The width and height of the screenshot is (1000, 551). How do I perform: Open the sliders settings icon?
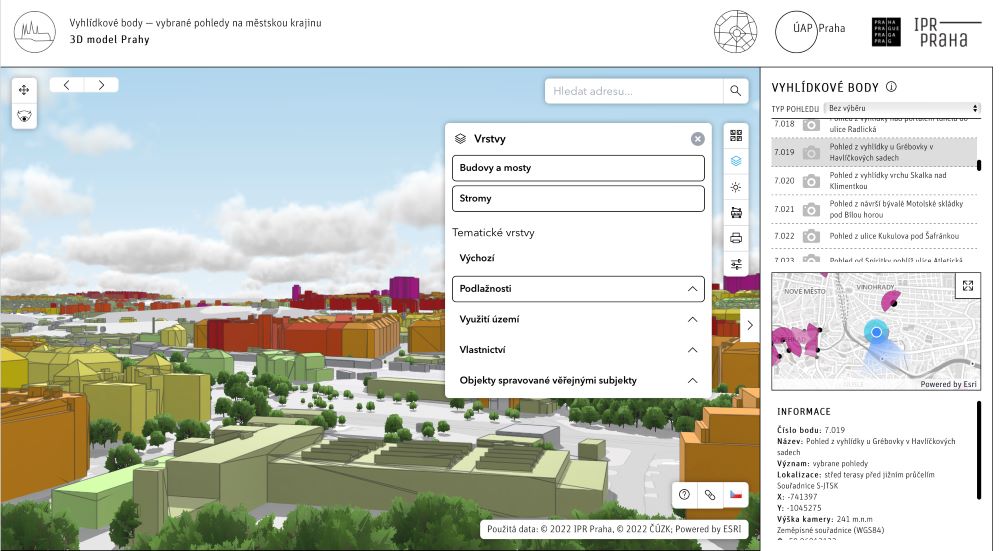point(737,264)
